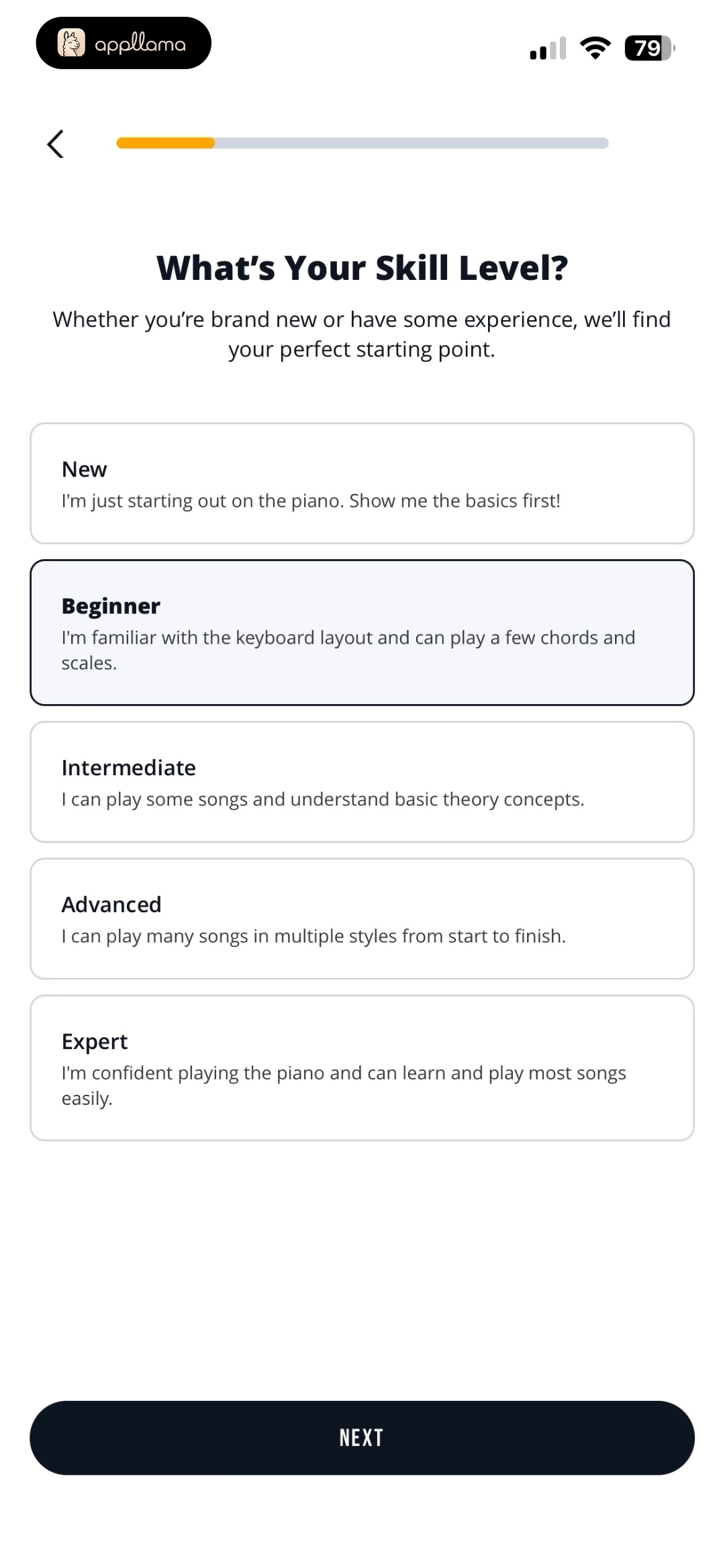Viewport: 725px width, 1568px height.
Task: Click the Beginner description about chords and scales
Action: 348,650
